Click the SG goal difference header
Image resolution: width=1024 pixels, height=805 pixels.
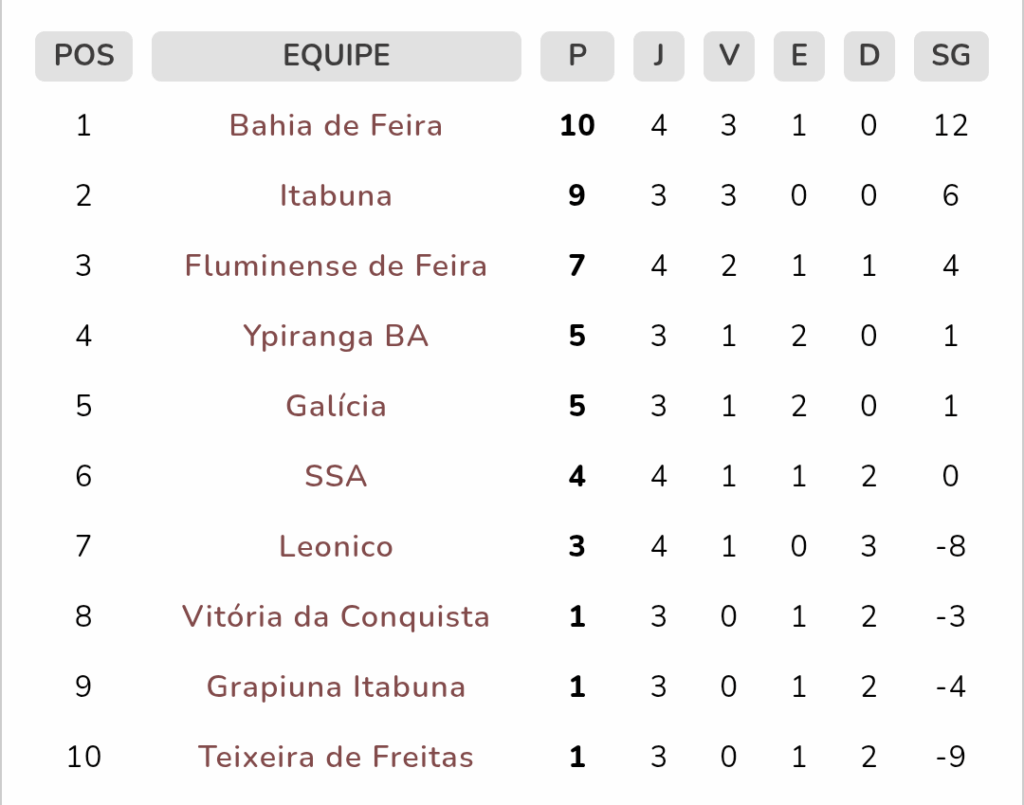pos(951,56)
